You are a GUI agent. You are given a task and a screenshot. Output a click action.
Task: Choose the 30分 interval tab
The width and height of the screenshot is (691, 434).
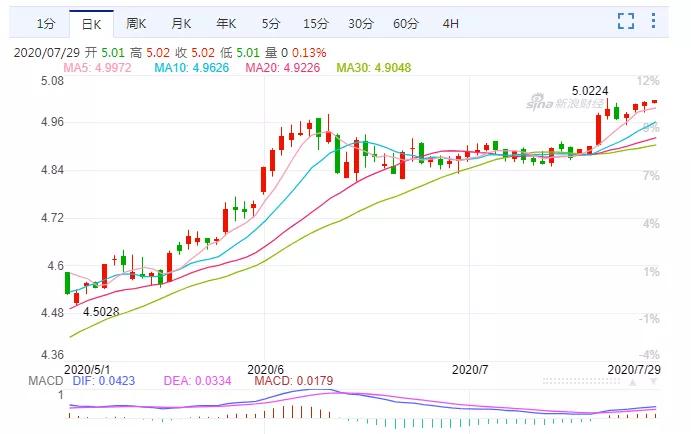(361, 23)
